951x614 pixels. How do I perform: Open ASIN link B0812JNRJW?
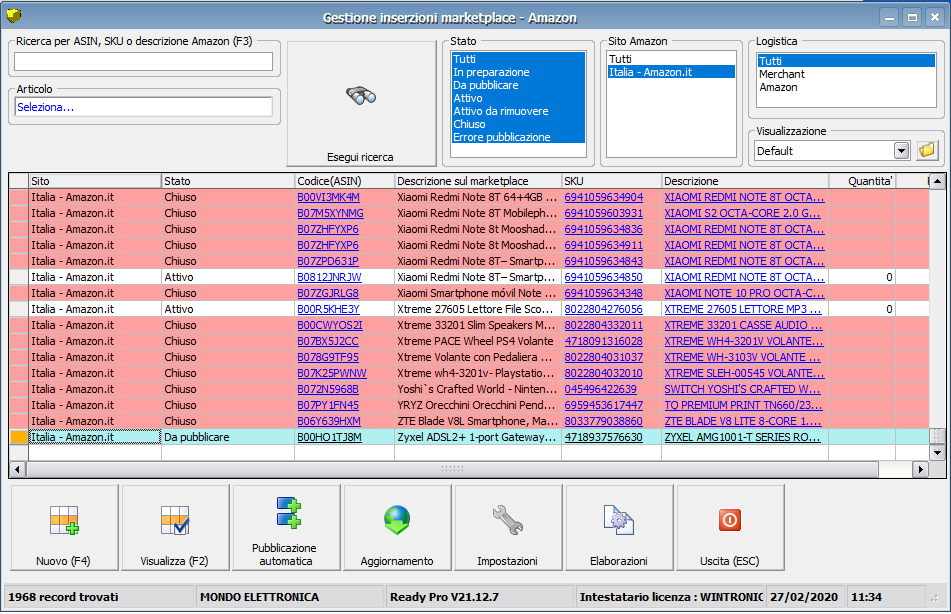pyautogui.click(x=329, y=277)
